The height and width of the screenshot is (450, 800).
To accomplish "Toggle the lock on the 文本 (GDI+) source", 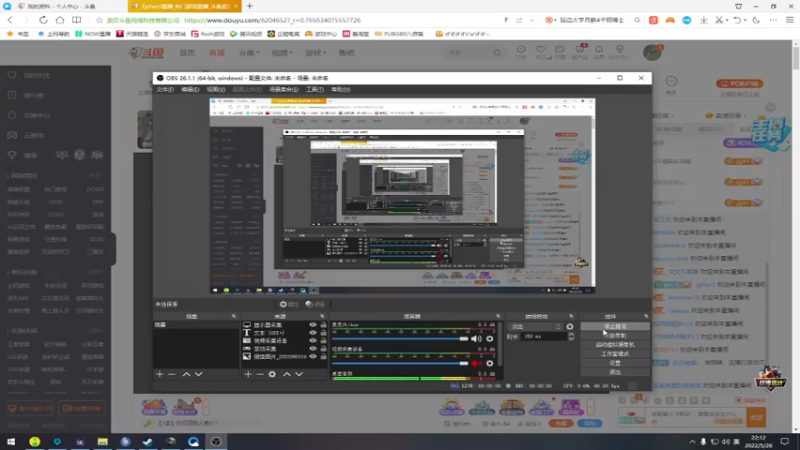I will tap(323, 333).
